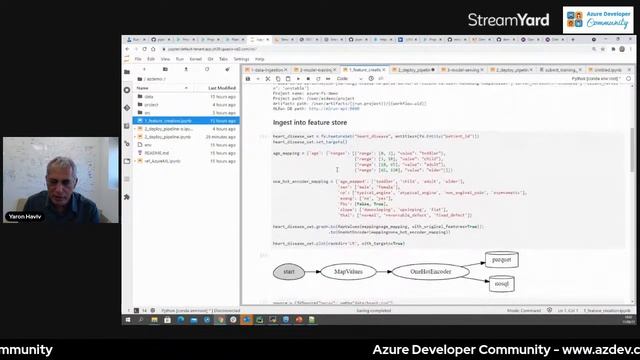Screen dimensions: 640x360
Task: Switch to submit_training notebook tab
Action: coord(560,70)
